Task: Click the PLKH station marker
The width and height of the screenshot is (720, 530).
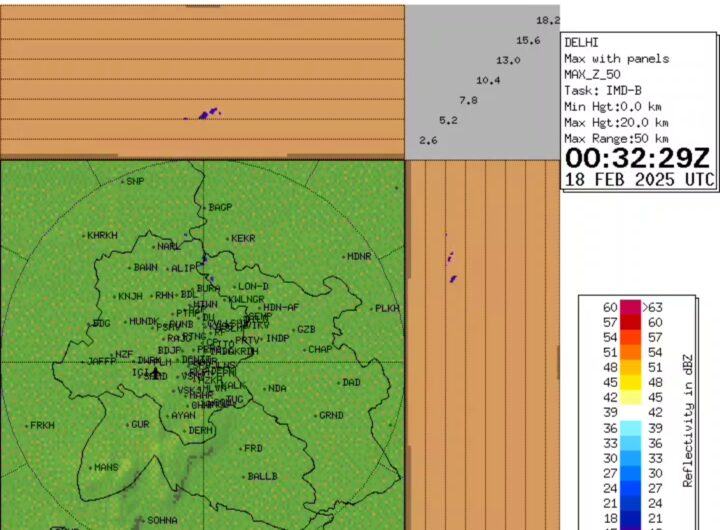Action: tap(371, 309)
